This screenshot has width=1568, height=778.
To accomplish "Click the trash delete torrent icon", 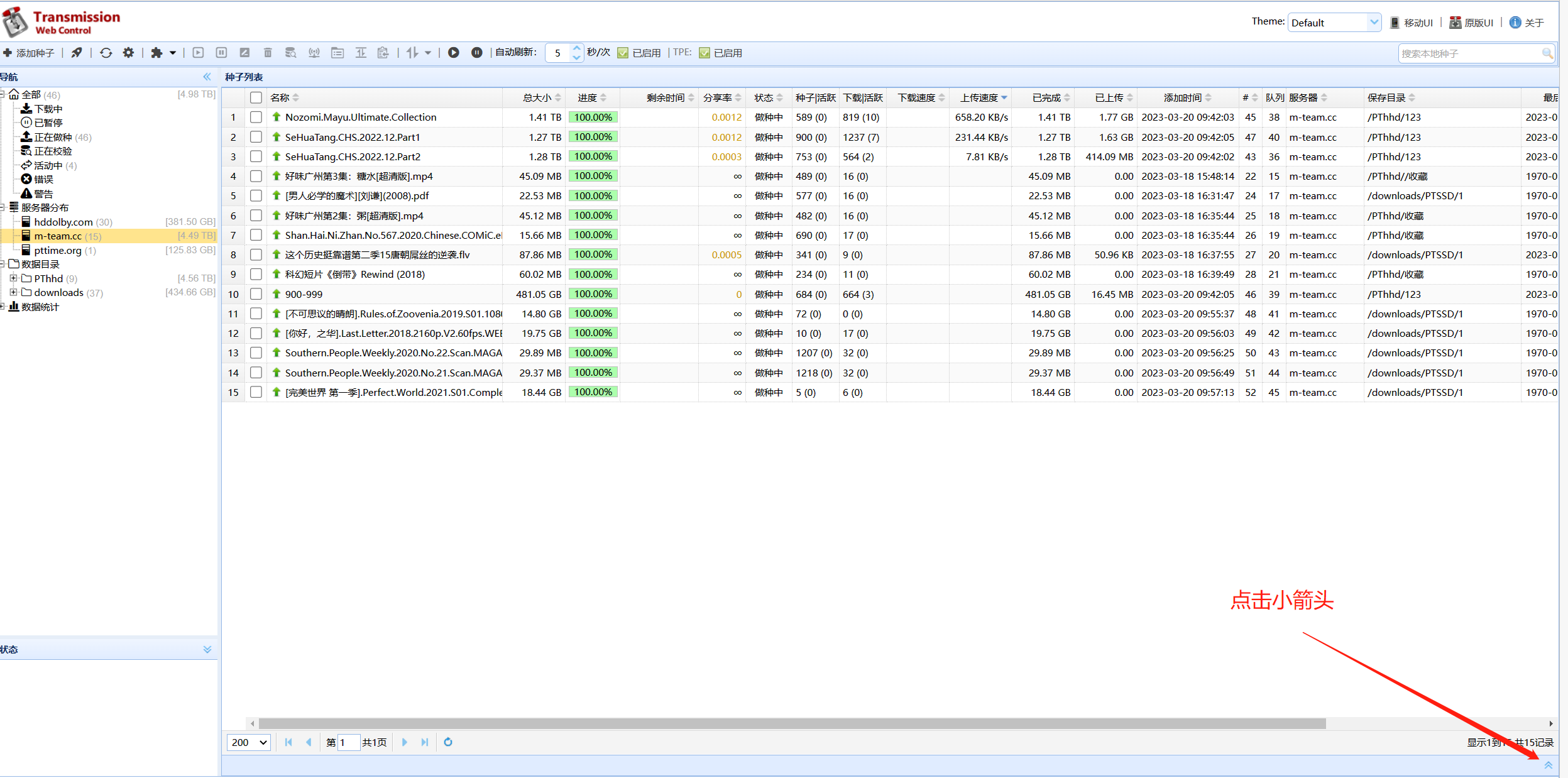I will tap(268, 53).
